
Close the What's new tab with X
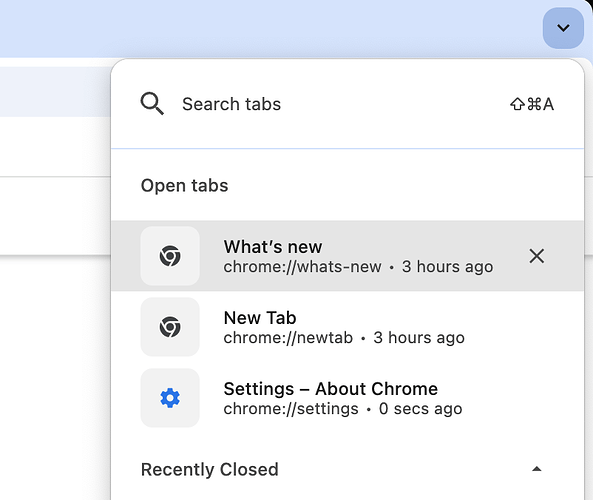pos(537,256)
